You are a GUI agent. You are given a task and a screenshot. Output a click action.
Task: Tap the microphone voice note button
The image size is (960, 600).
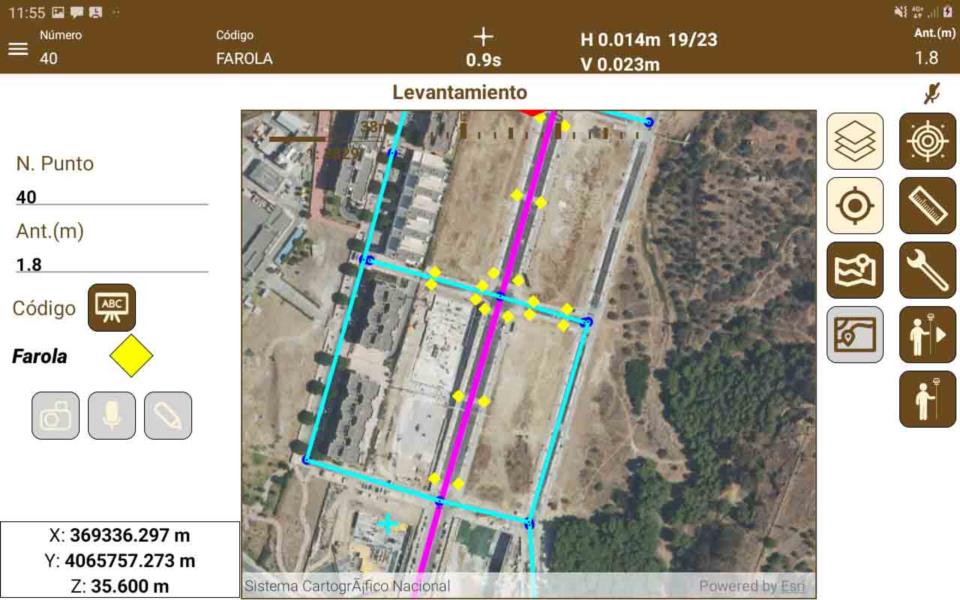(111, 415)
